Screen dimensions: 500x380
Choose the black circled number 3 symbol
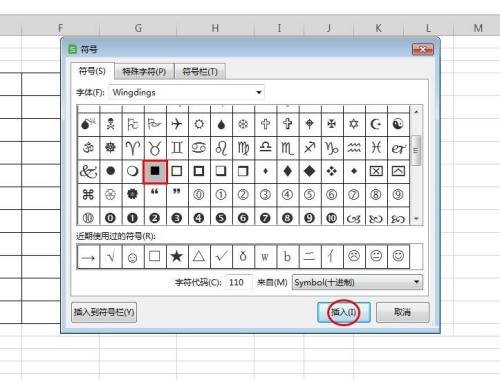[x=177, y=217]
